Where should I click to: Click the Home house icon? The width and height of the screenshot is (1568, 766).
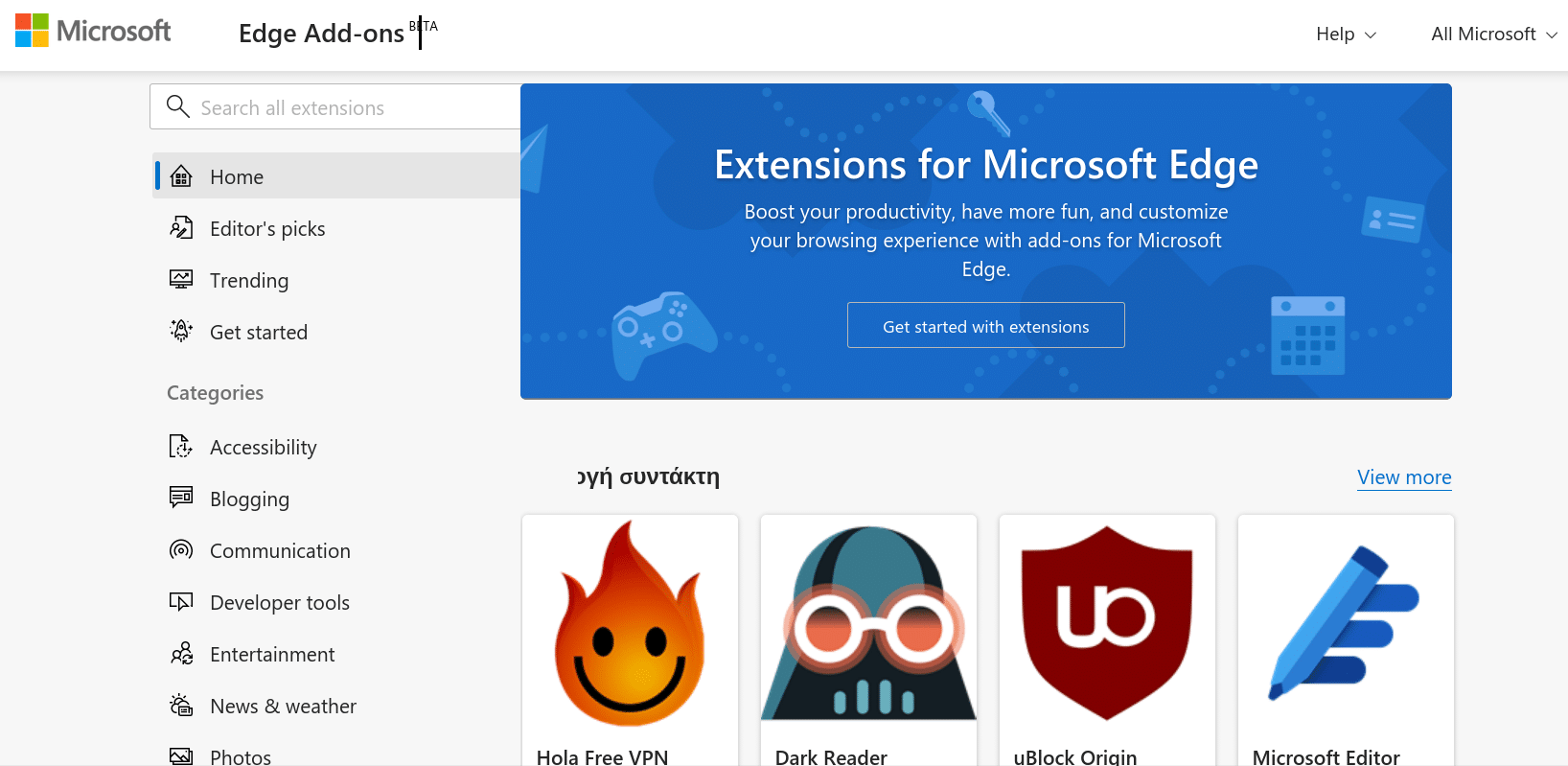(x=181, y=176)
